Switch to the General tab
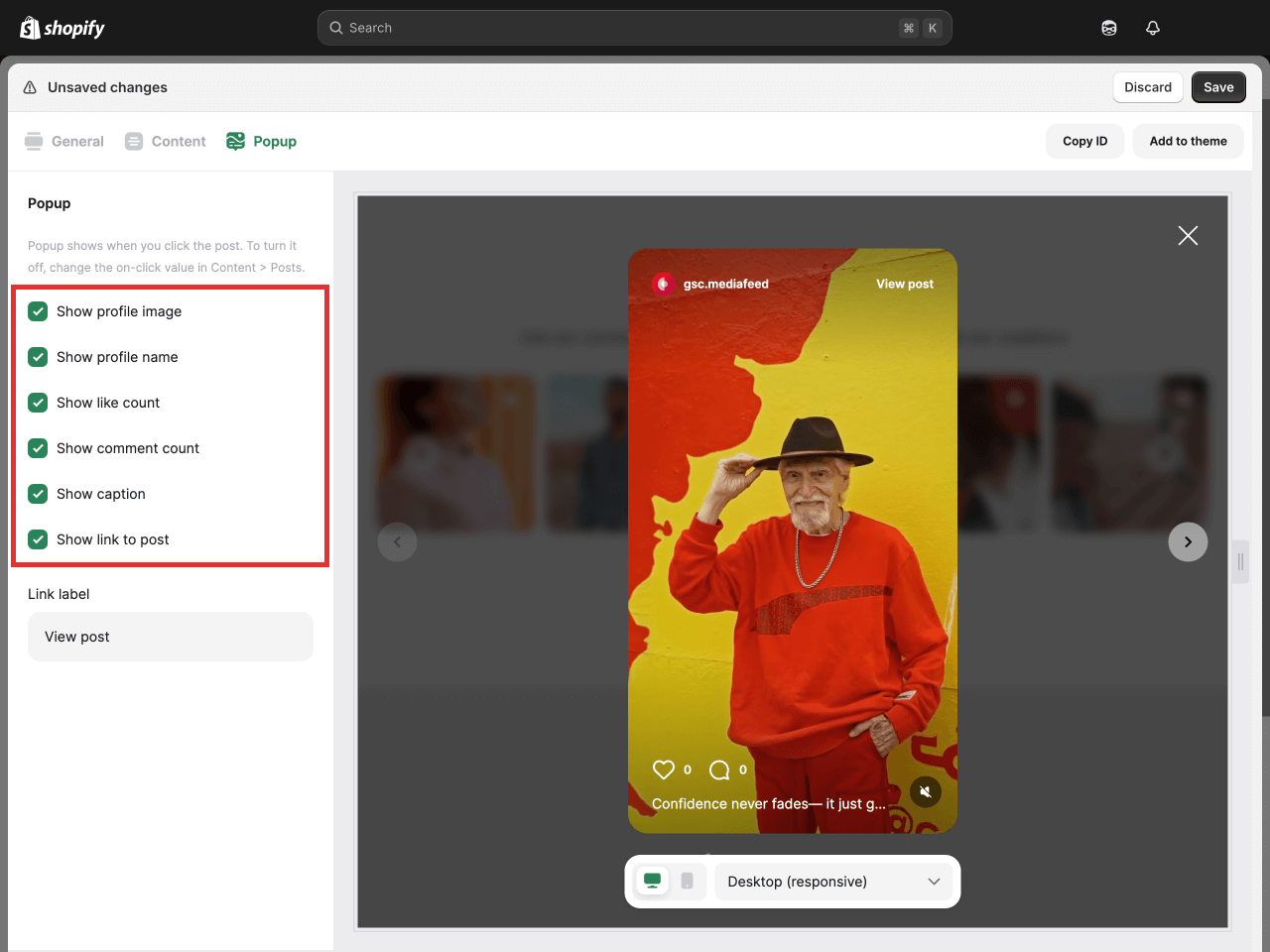Image resolution: width=1270 pixels, height=952 pixels. tap(64, 141)
